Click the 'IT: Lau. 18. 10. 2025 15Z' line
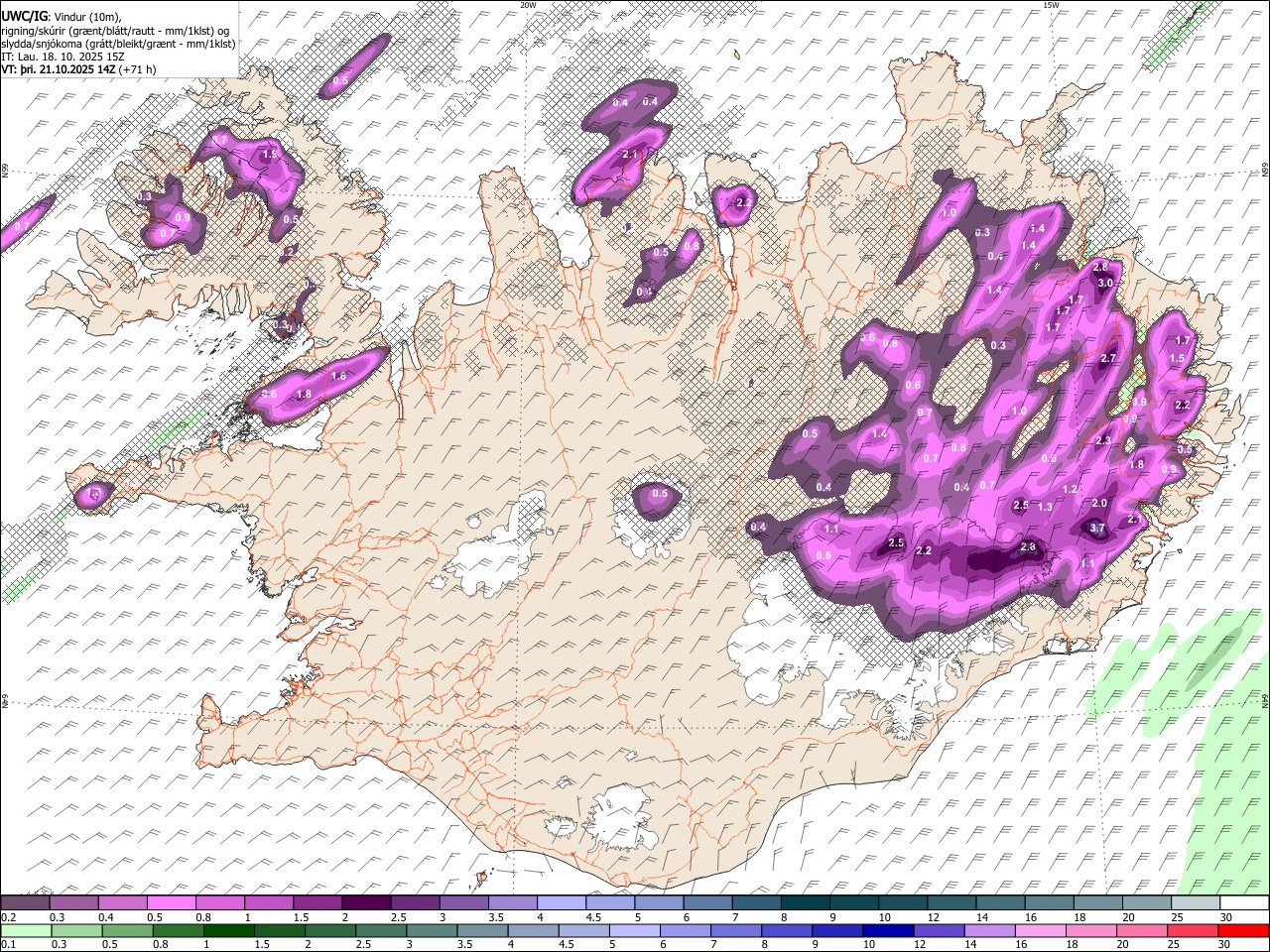 point(63,57)
